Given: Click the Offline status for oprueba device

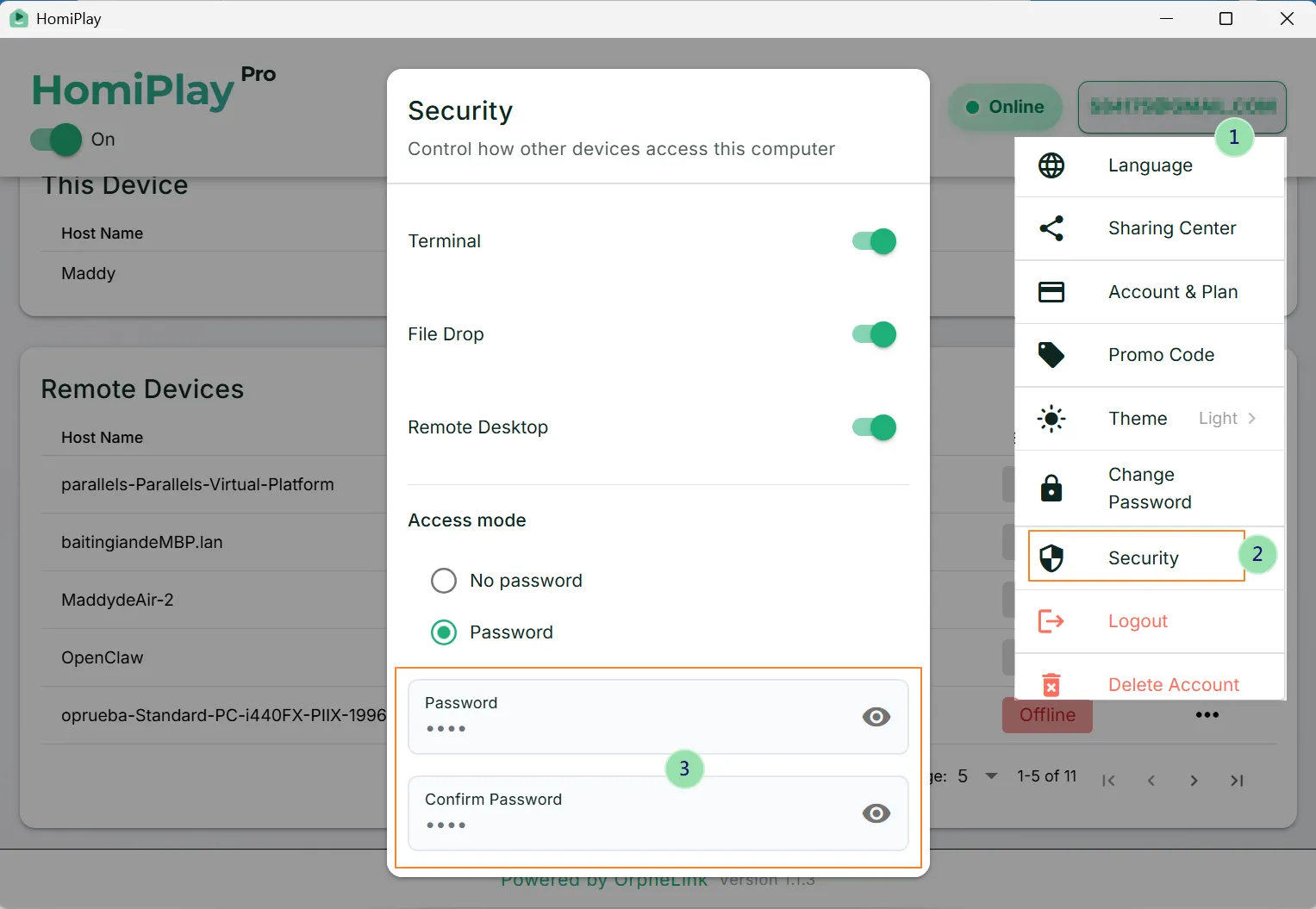Looking at the screenshot, I should coord(1047,715).
